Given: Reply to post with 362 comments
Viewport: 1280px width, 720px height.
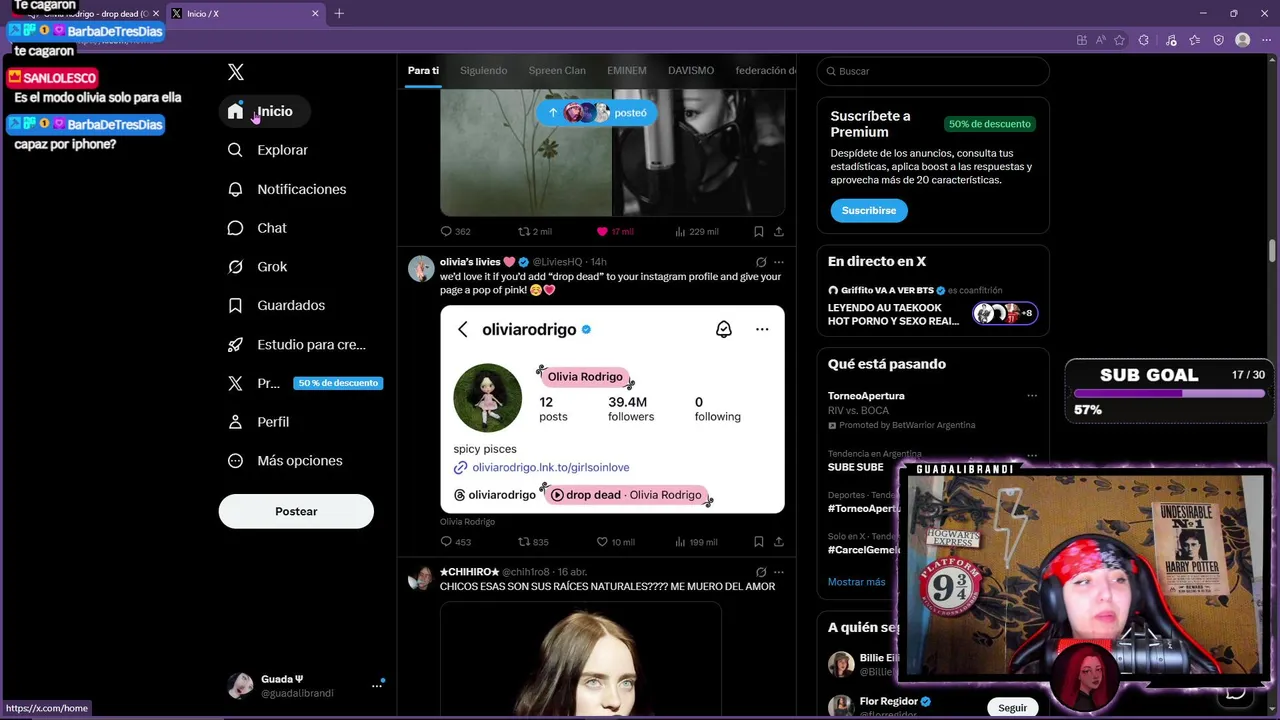Looking at the screenshot, I should click(x=455, y=231).
